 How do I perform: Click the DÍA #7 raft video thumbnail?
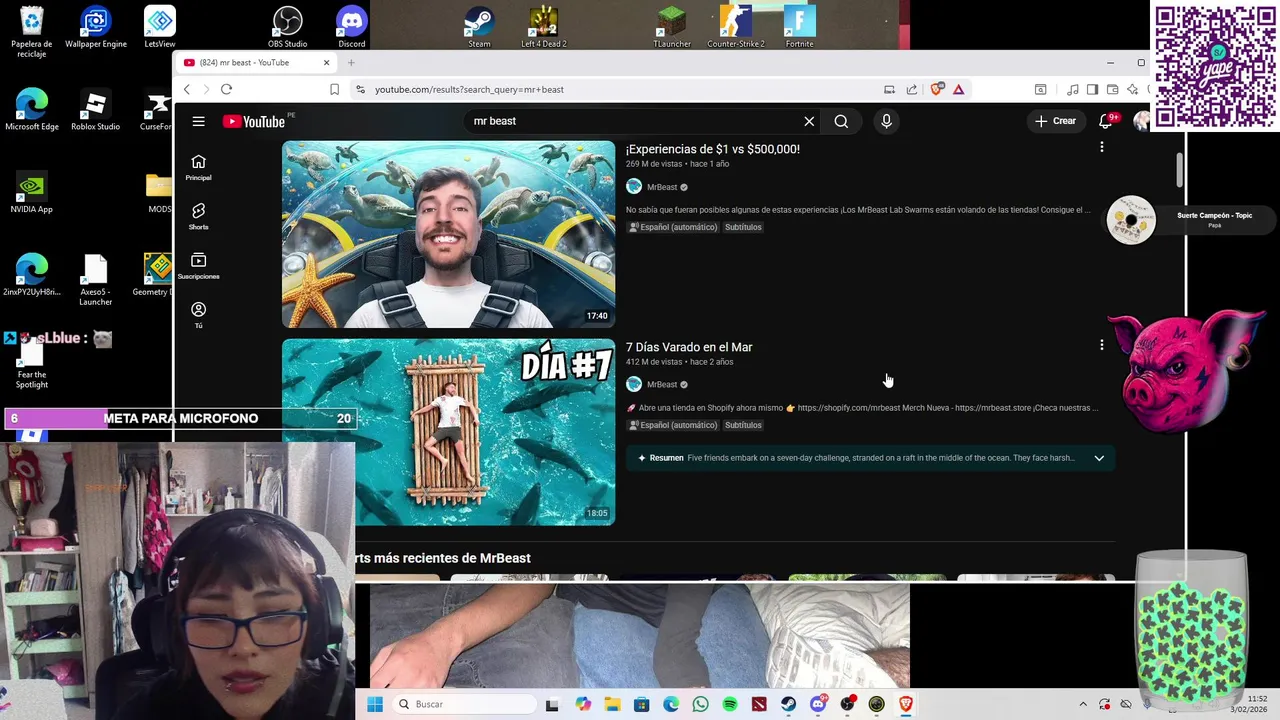click(448, 432)
